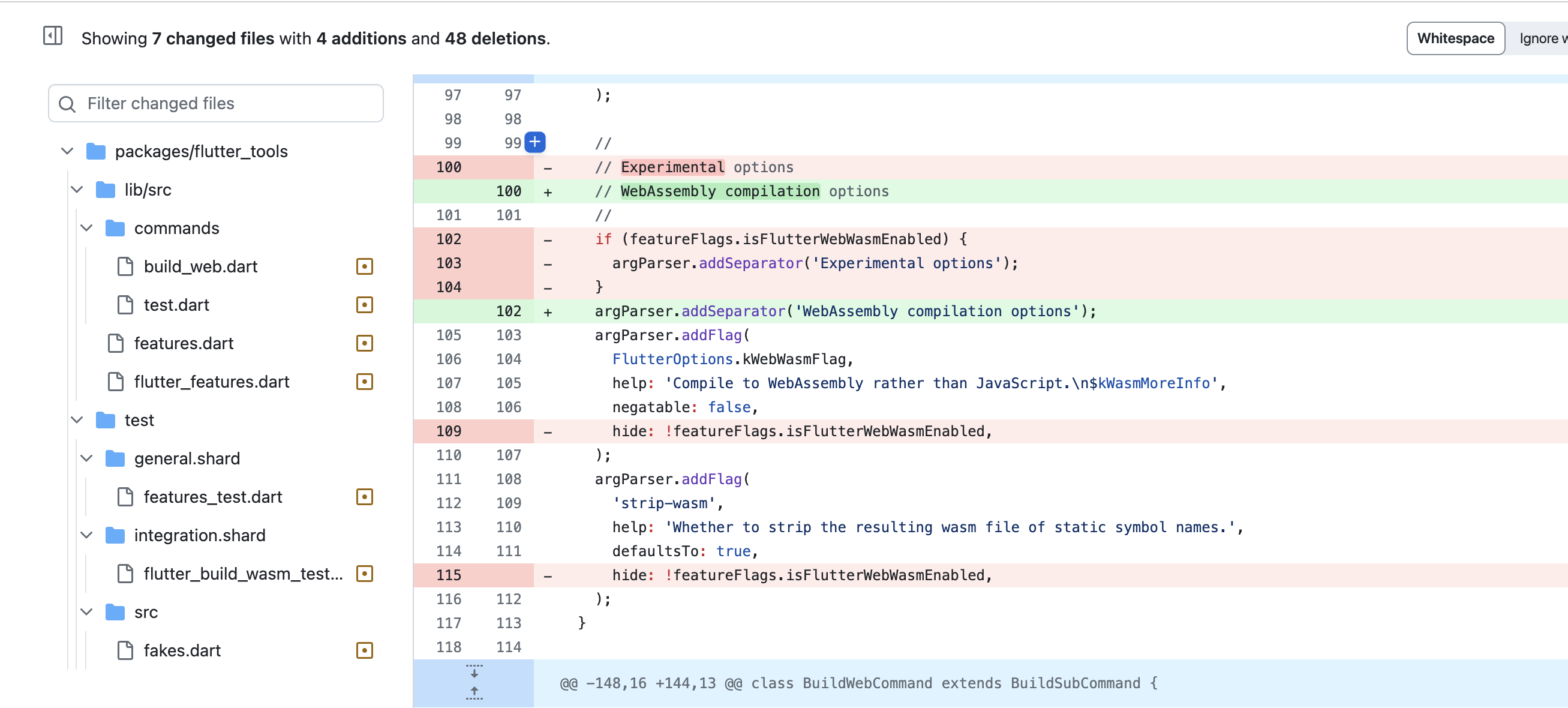
Task: Click the file icon next to test.dart
Action: [125, 305]
